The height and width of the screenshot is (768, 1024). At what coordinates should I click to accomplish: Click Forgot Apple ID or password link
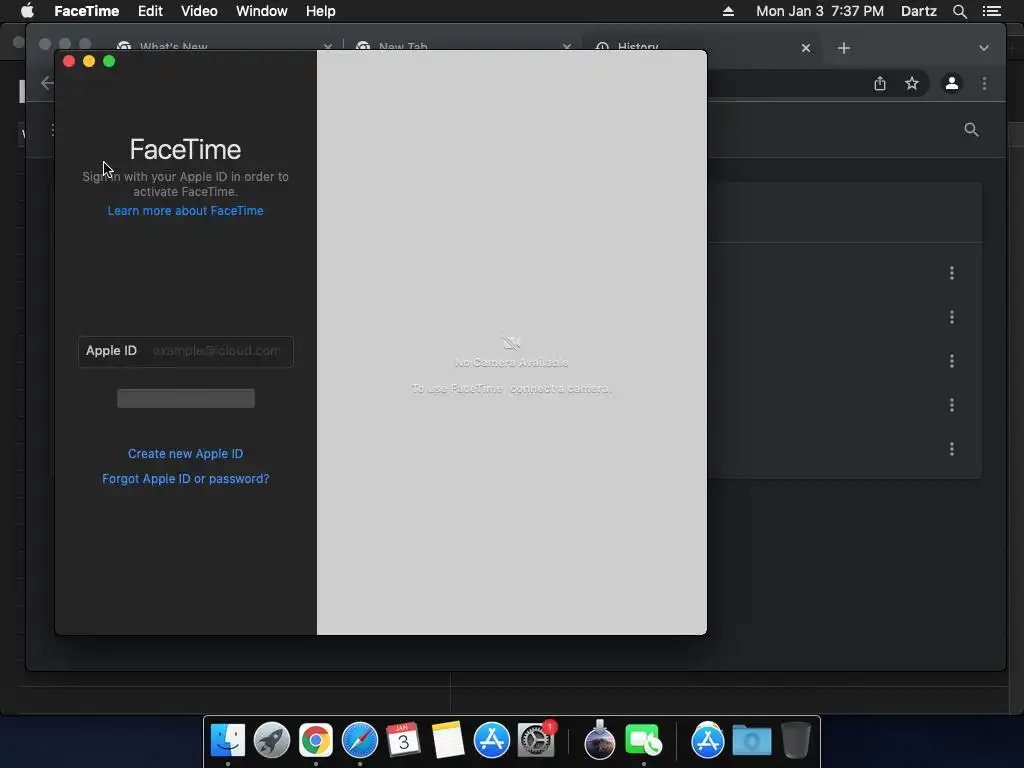(185, 479)
